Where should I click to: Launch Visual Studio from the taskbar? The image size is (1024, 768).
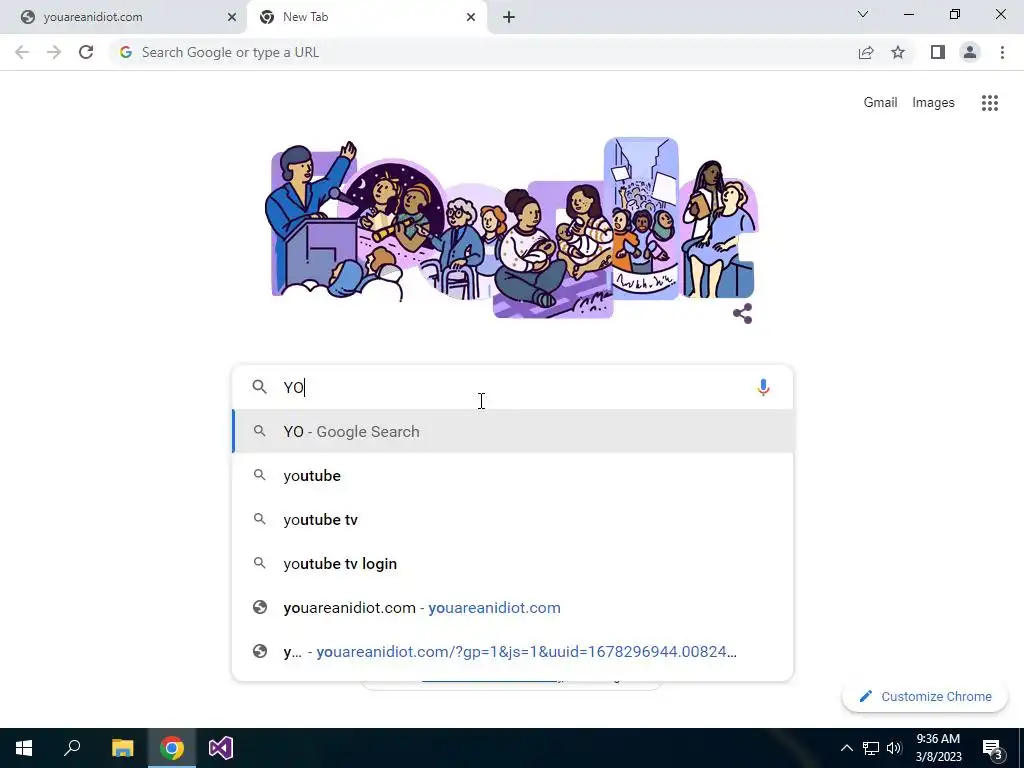pyautogui.click(x=221, y=748)
